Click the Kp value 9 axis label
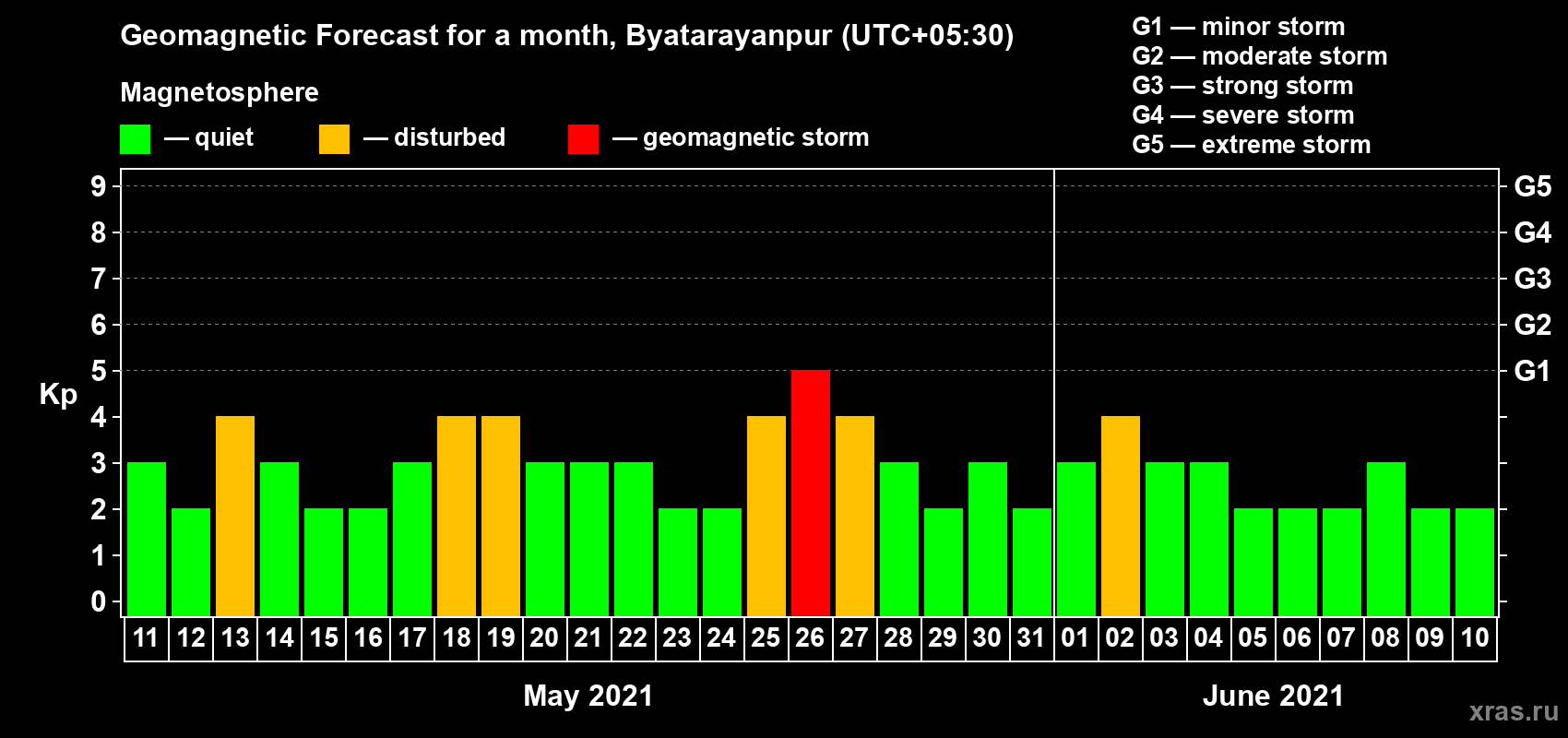 coord(98,186)
